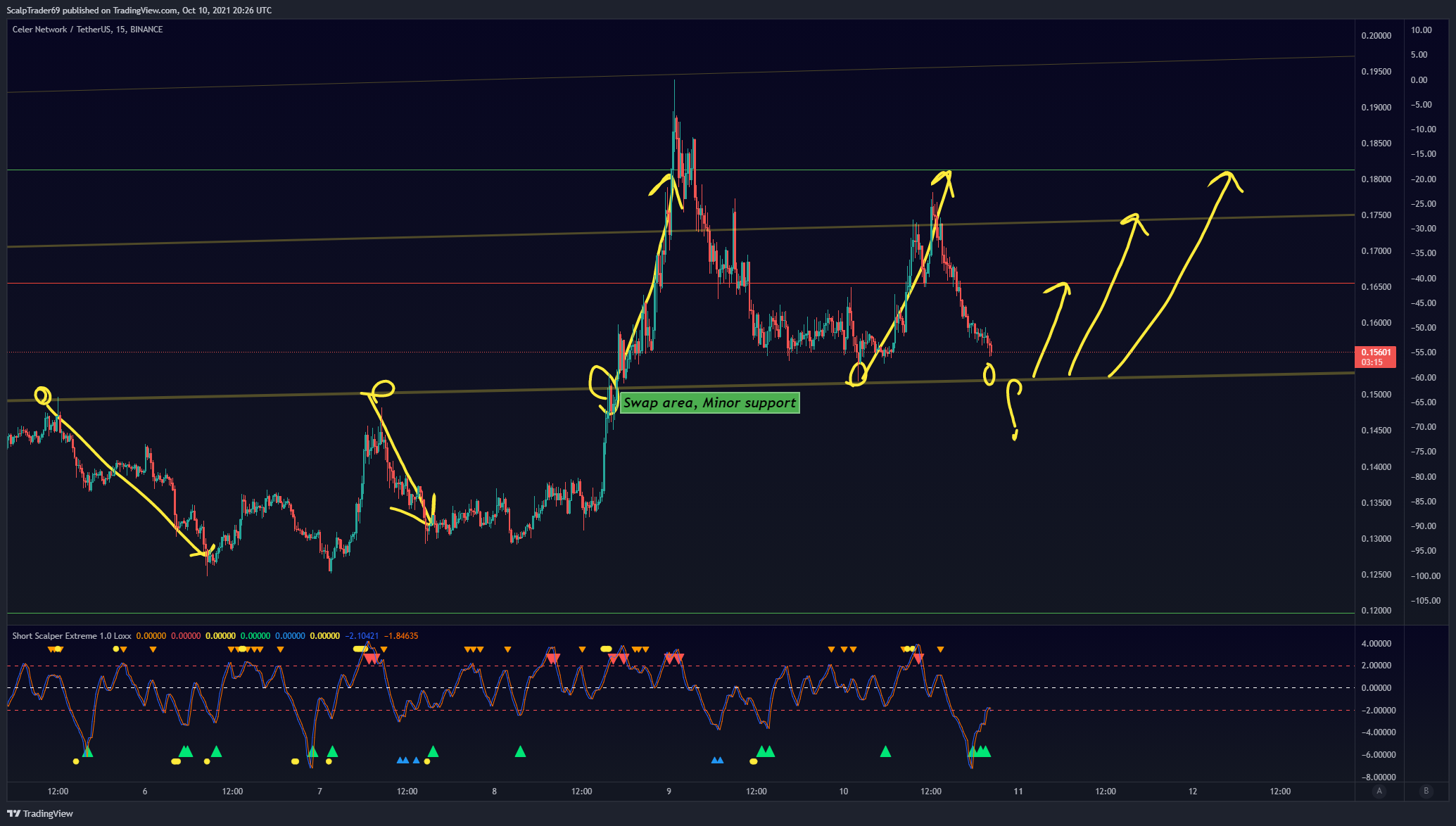Click date label 8 on the time axis
The height and width of the screenshot is (826, 1456).
tap(494, 792)
